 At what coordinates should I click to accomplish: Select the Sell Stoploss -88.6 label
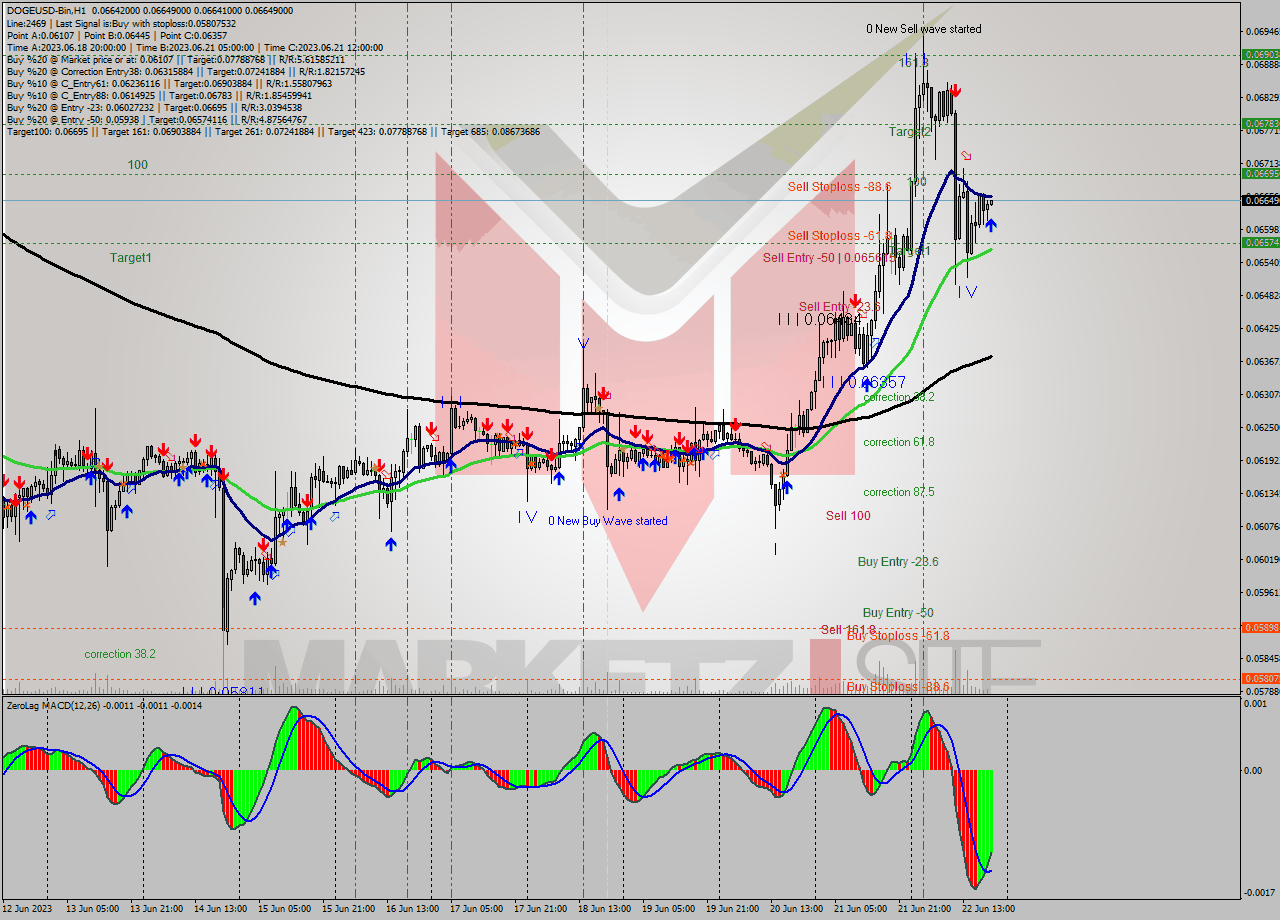tap(839, 187)
